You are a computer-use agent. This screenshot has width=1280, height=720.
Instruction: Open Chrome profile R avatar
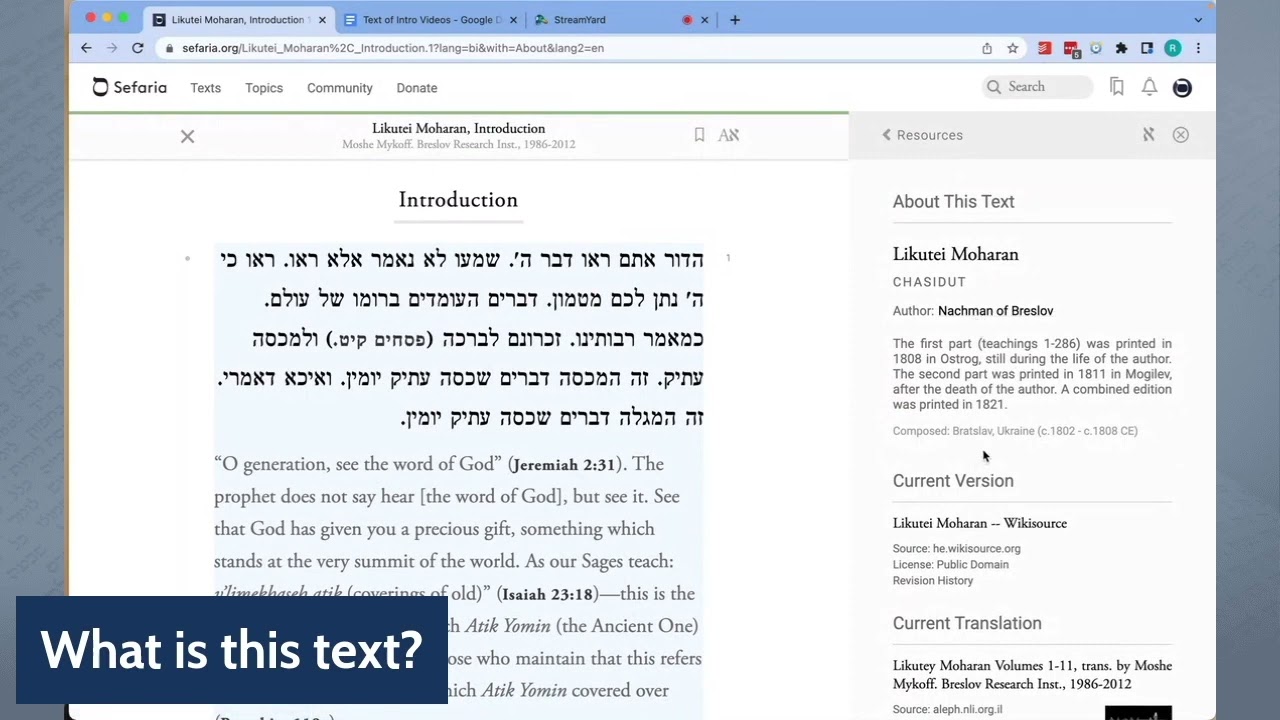pos(1173,48)
